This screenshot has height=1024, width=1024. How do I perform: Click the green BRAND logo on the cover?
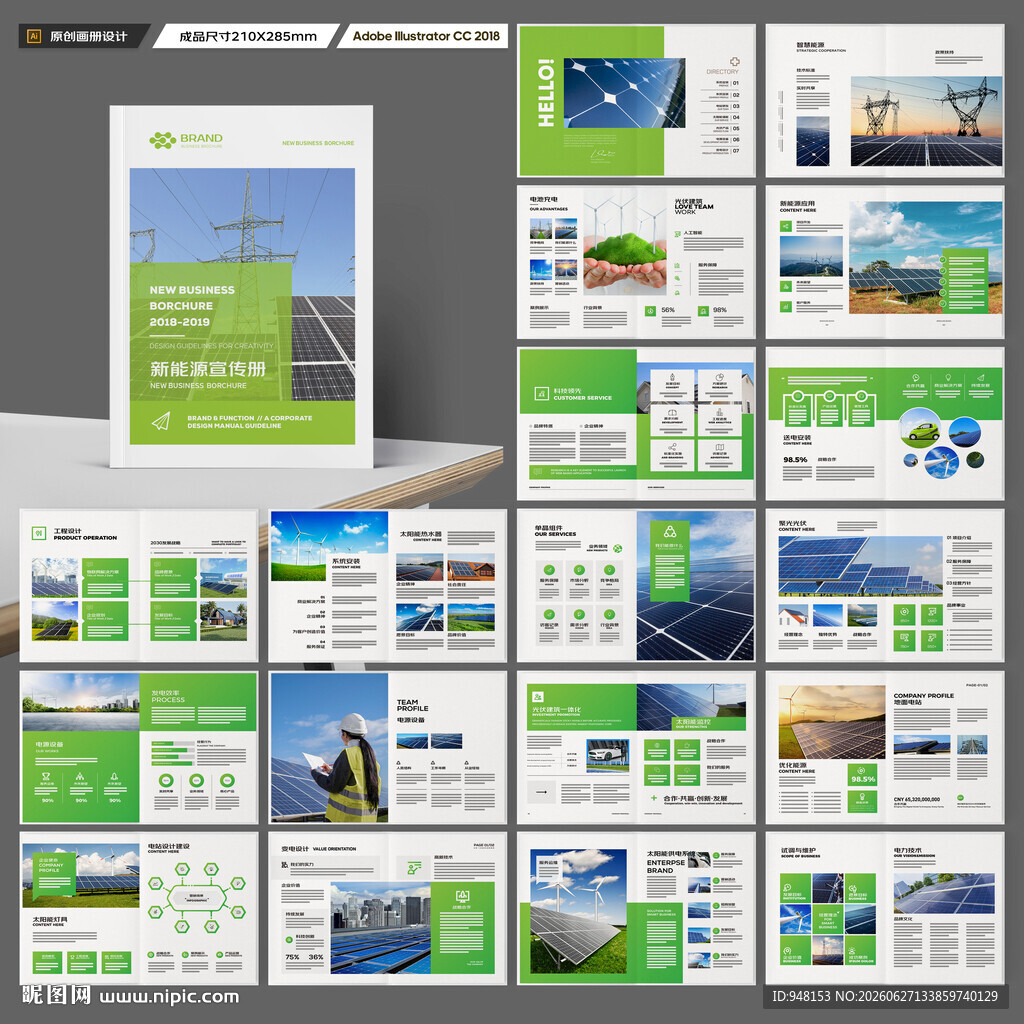(185, 140)
